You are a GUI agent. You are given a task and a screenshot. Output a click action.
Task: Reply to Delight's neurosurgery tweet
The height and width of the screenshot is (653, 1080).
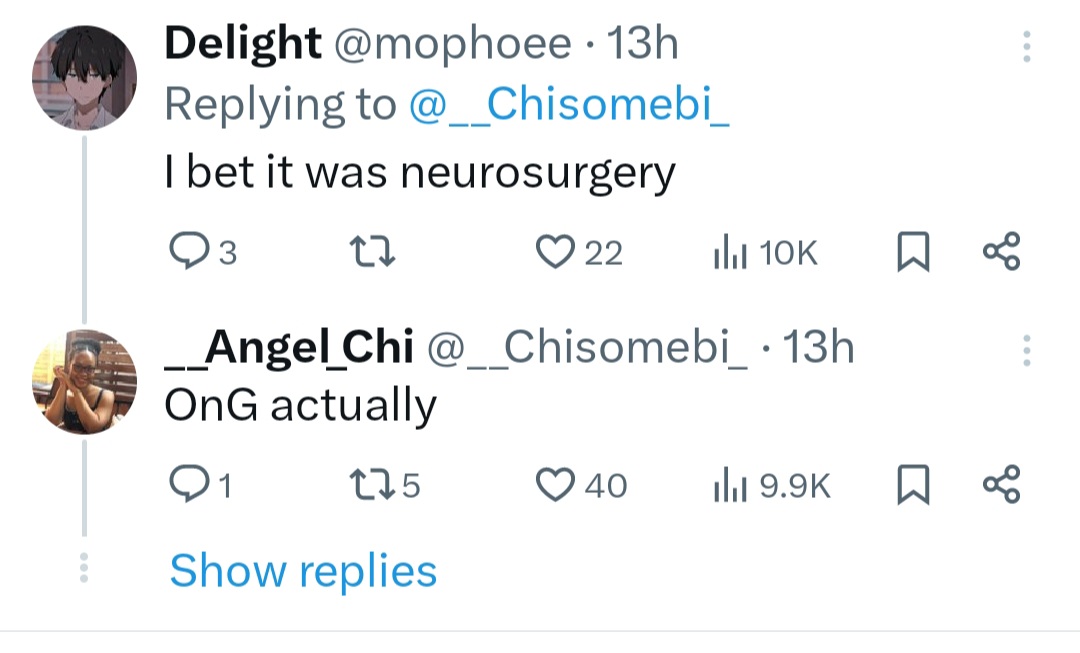point(186,253)
